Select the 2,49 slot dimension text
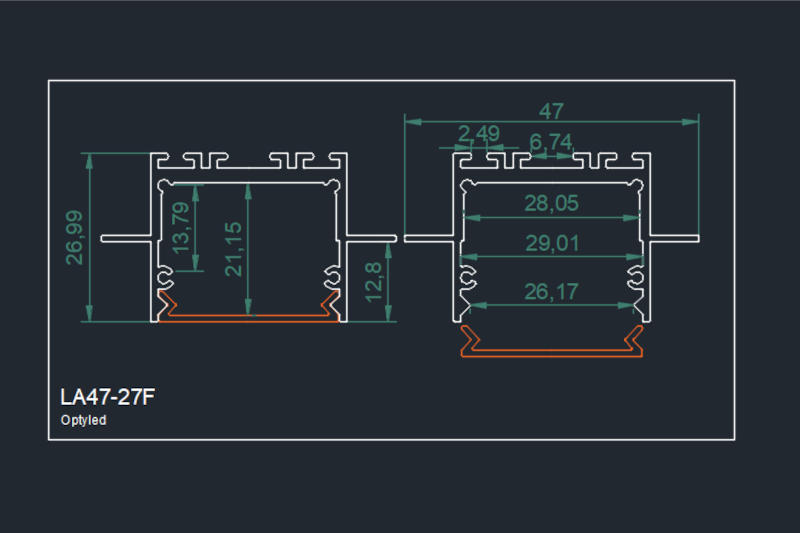The height and width of the screenshot is (533, 800). (x=478, y=135)
